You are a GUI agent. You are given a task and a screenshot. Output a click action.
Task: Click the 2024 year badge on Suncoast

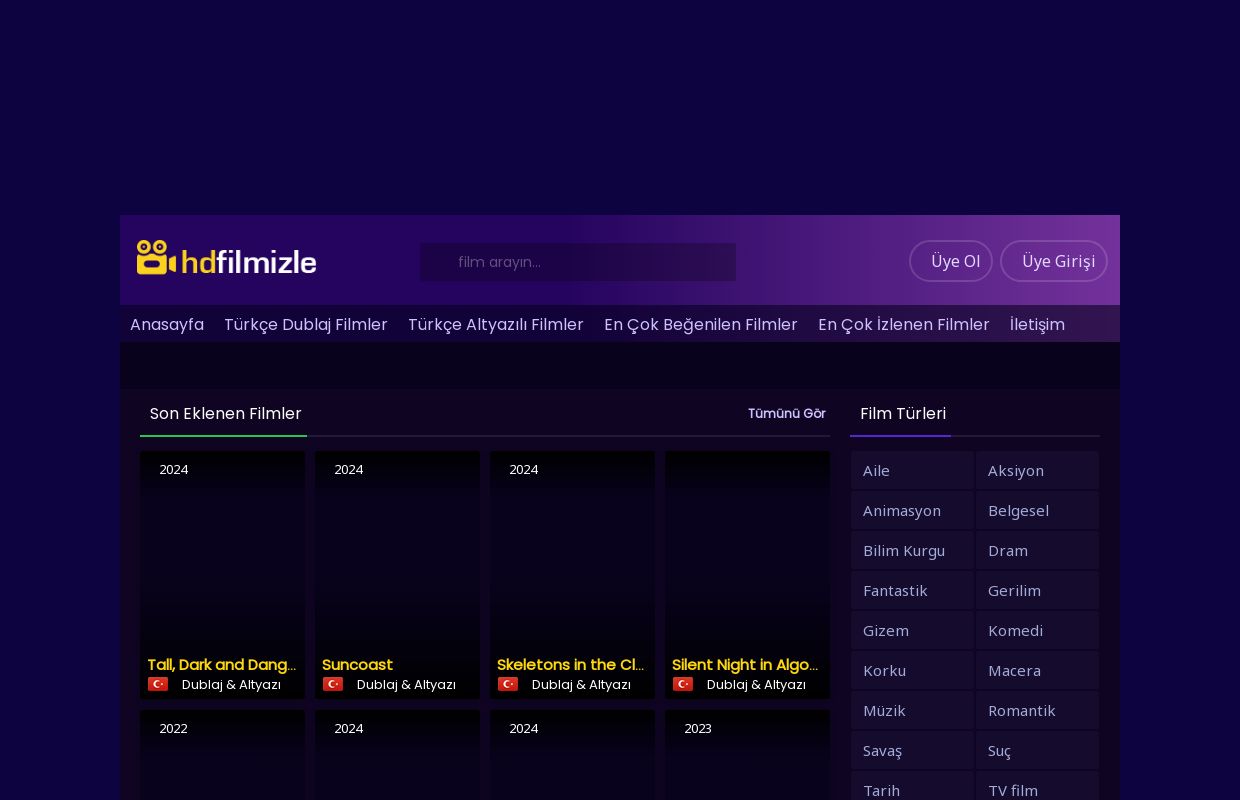pyautogui.click(x=348, y=470)
